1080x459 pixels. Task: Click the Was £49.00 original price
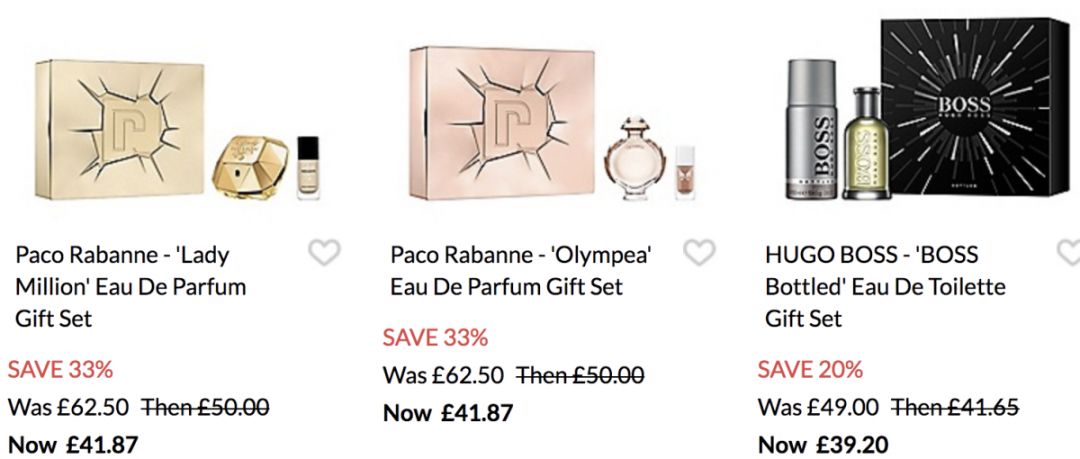(818, 407)
